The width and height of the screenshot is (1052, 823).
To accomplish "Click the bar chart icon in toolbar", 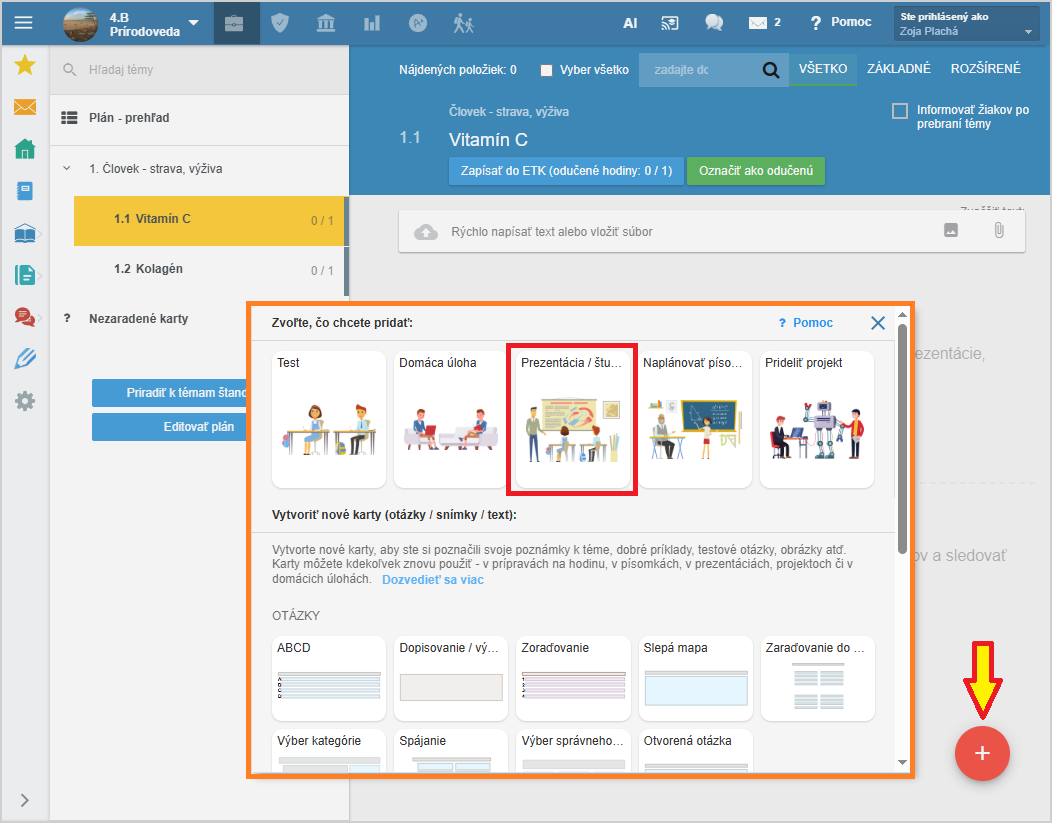I will click(372, 23).
